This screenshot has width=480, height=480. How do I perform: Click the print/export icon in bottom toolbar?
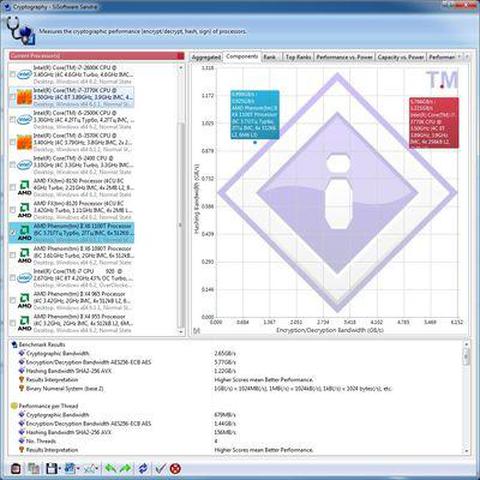(70, 469)
